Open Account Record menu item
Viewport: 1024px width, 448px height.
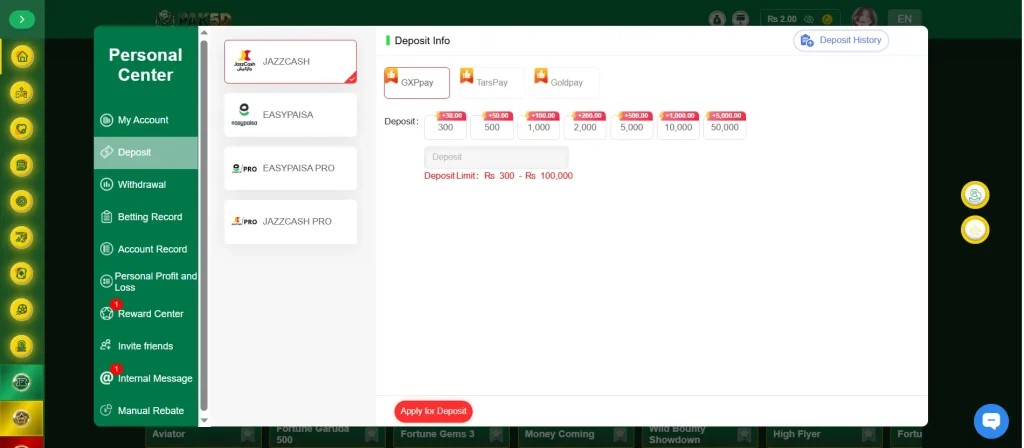pos(146,249)
